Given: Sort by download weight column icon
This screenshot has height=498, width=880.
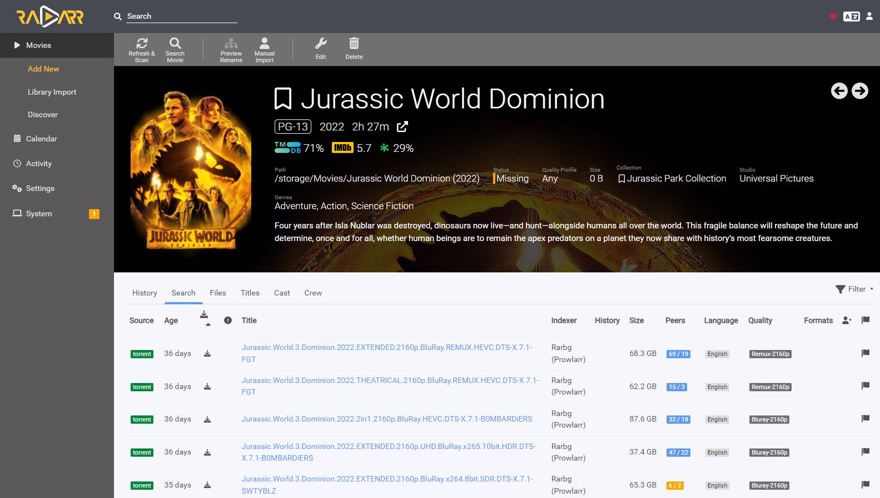Looking at the screenshot, I should pyautogui.click(x=204, y=316).
